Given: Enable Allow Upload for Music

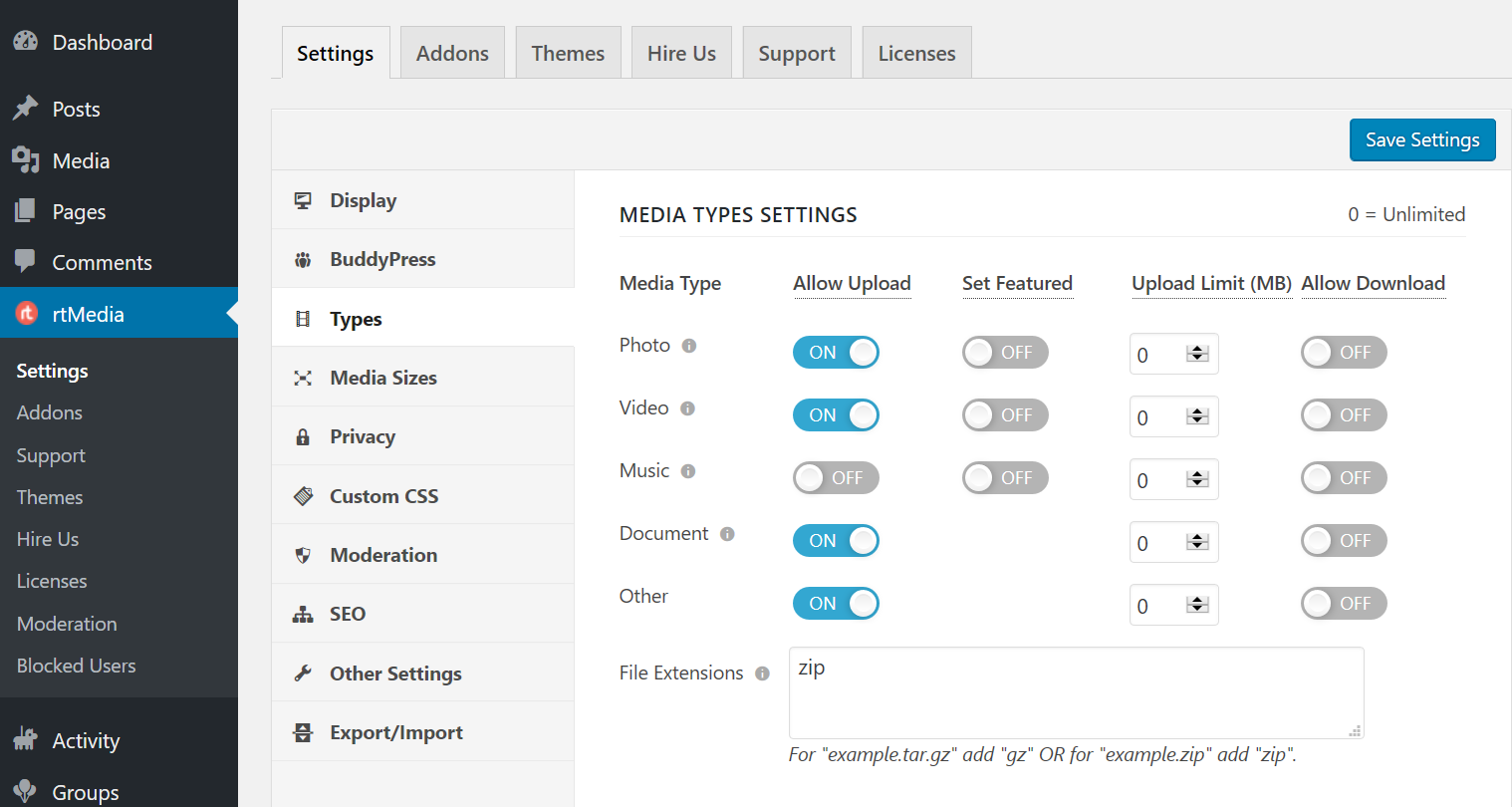Looking at the screenshot, I should pos(836,477).
